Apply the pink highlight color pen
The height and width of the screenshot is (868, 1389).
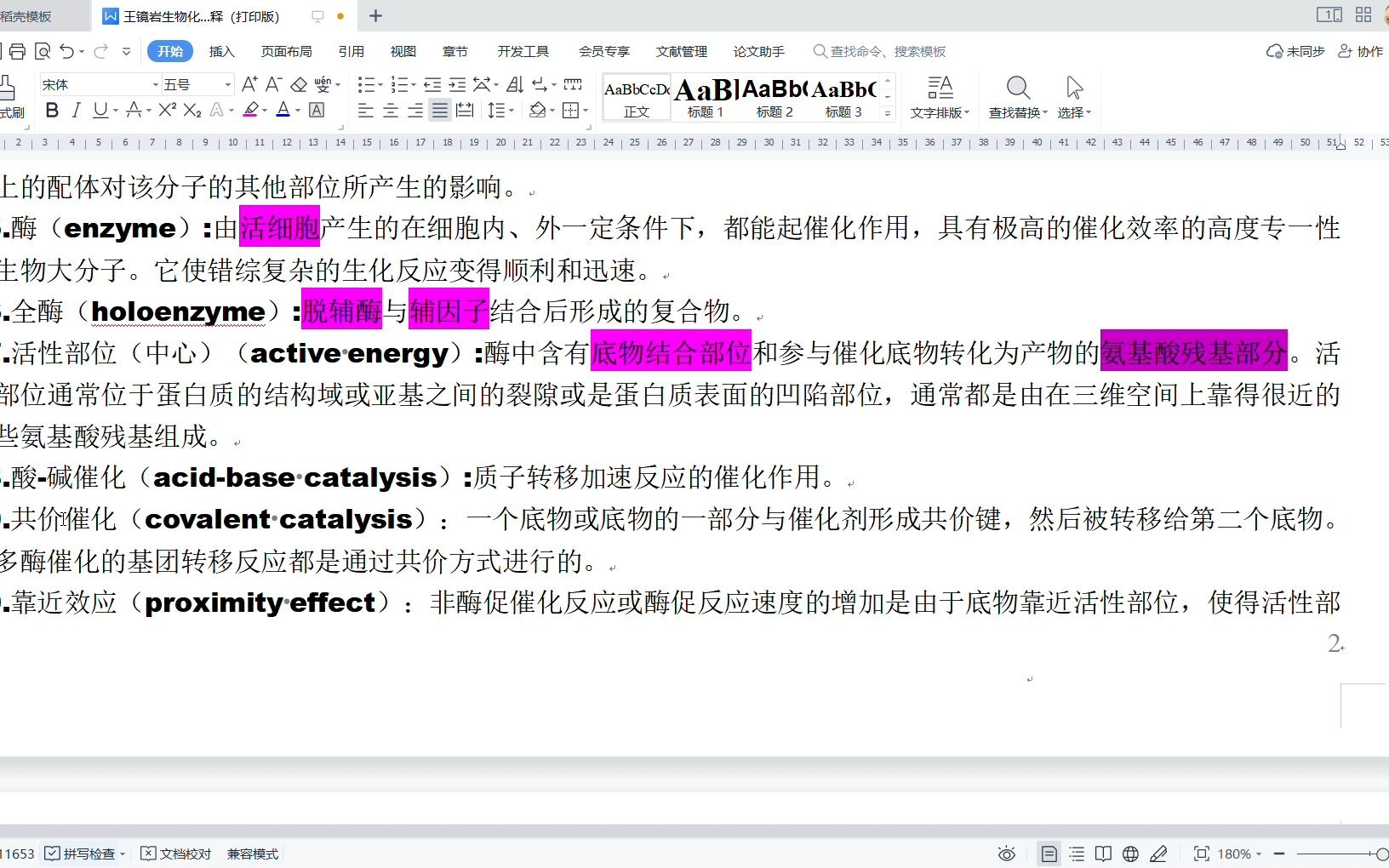click(x=250, y=110)
